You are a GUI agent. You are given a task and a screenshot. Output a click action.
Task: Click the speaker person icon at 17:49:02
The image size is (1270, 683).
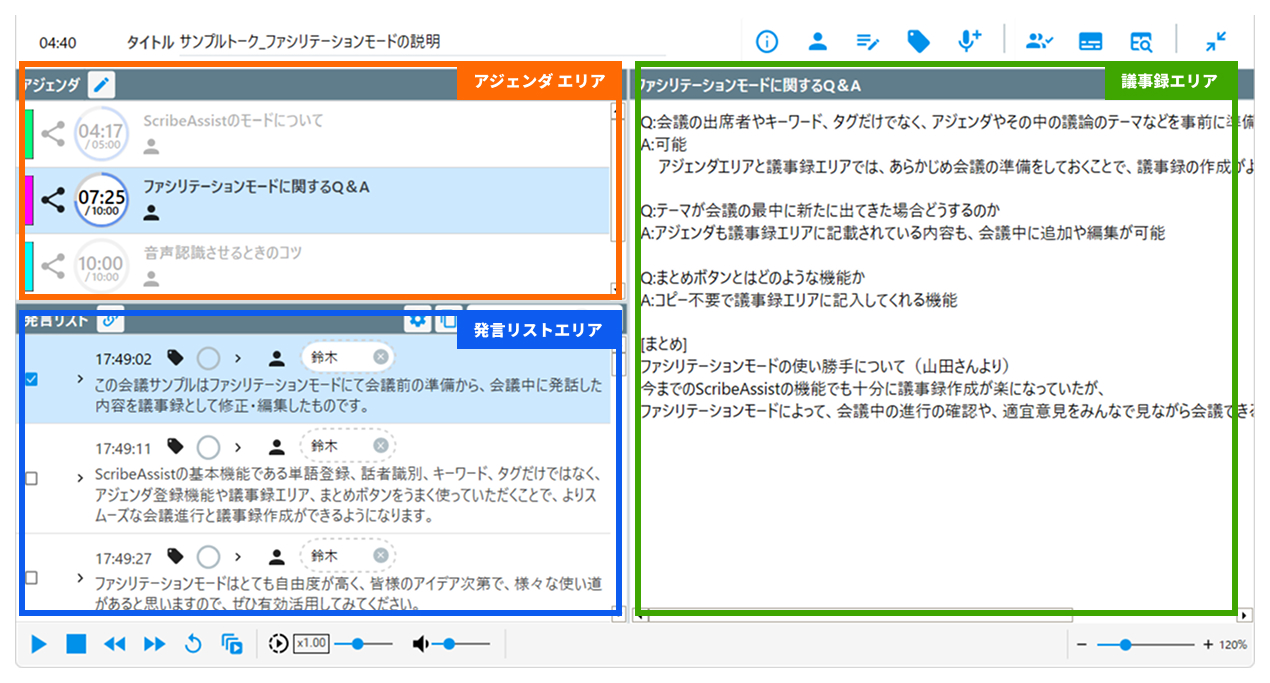[277, 358]
